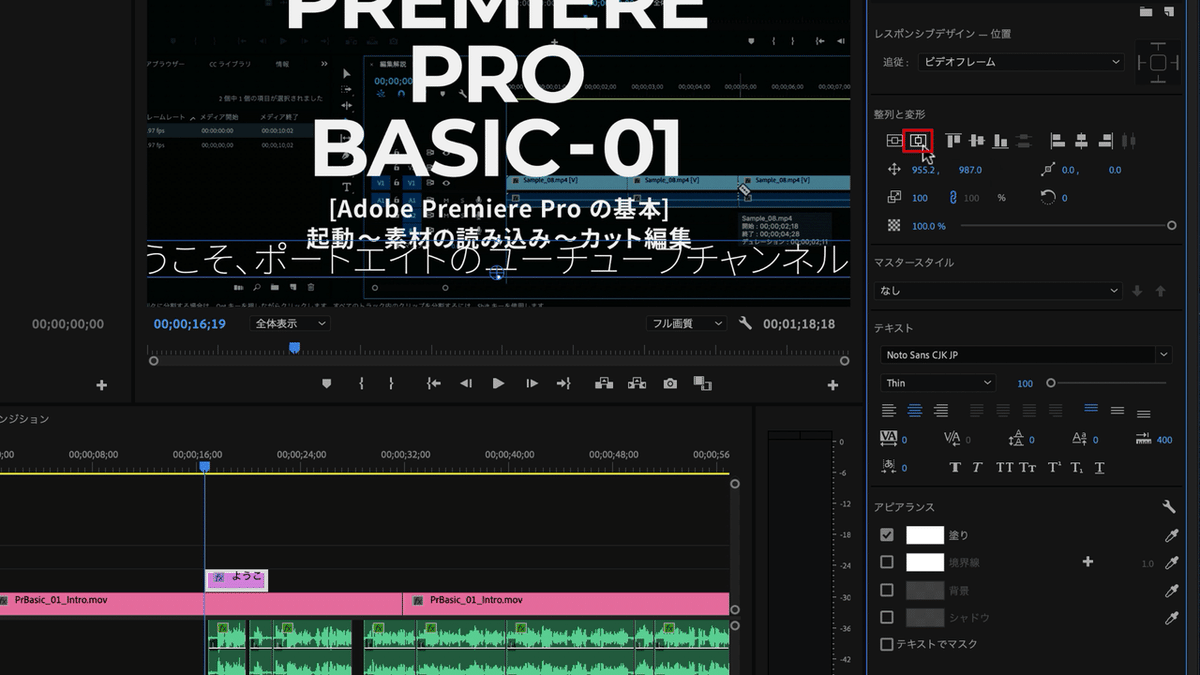Viewport: 1200px width, 675px height.
Task: Enable the 背景 background checkbox
Action: (886, 590)
